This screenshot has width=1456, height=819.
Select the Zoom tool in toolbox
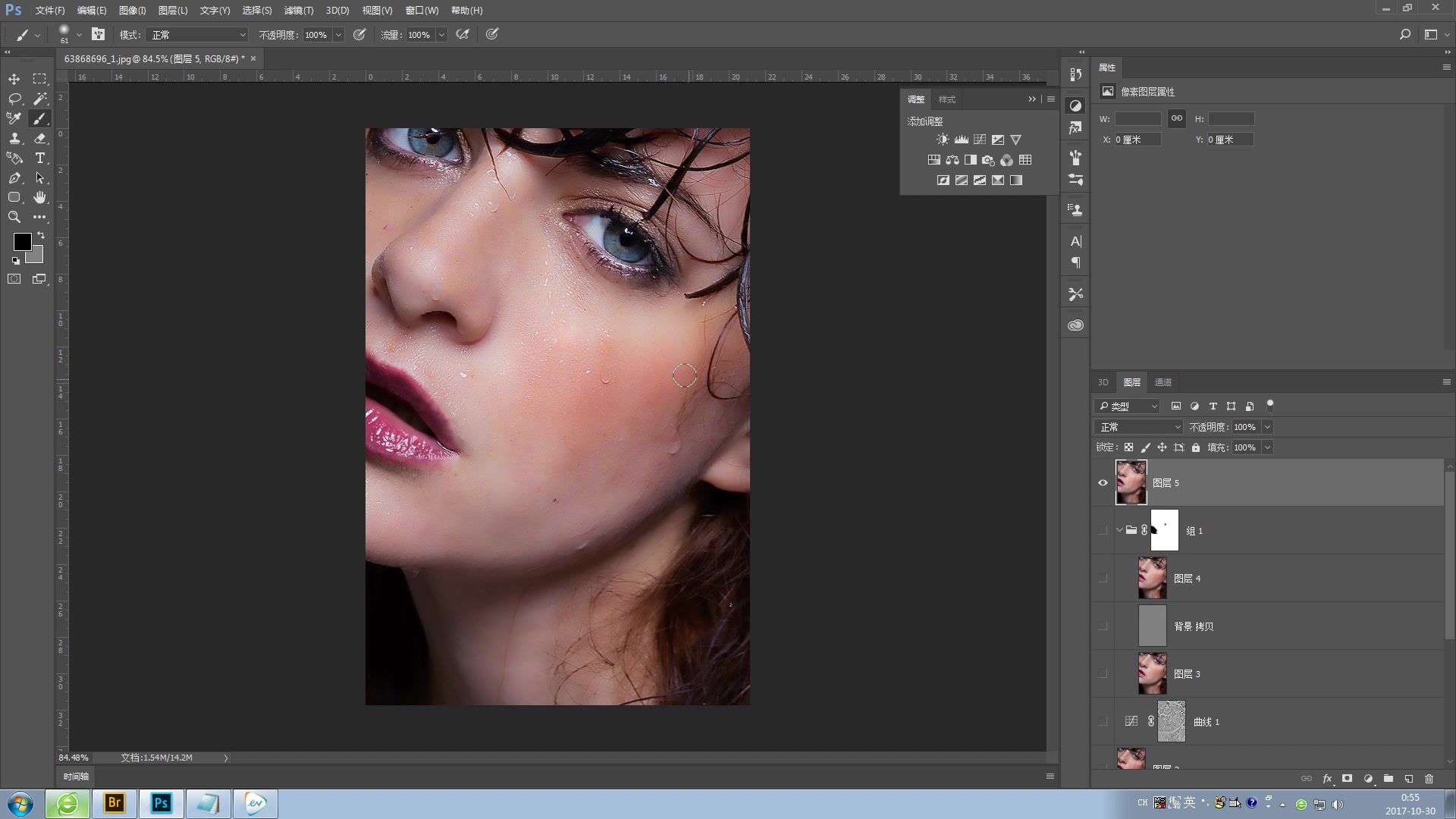14,217
